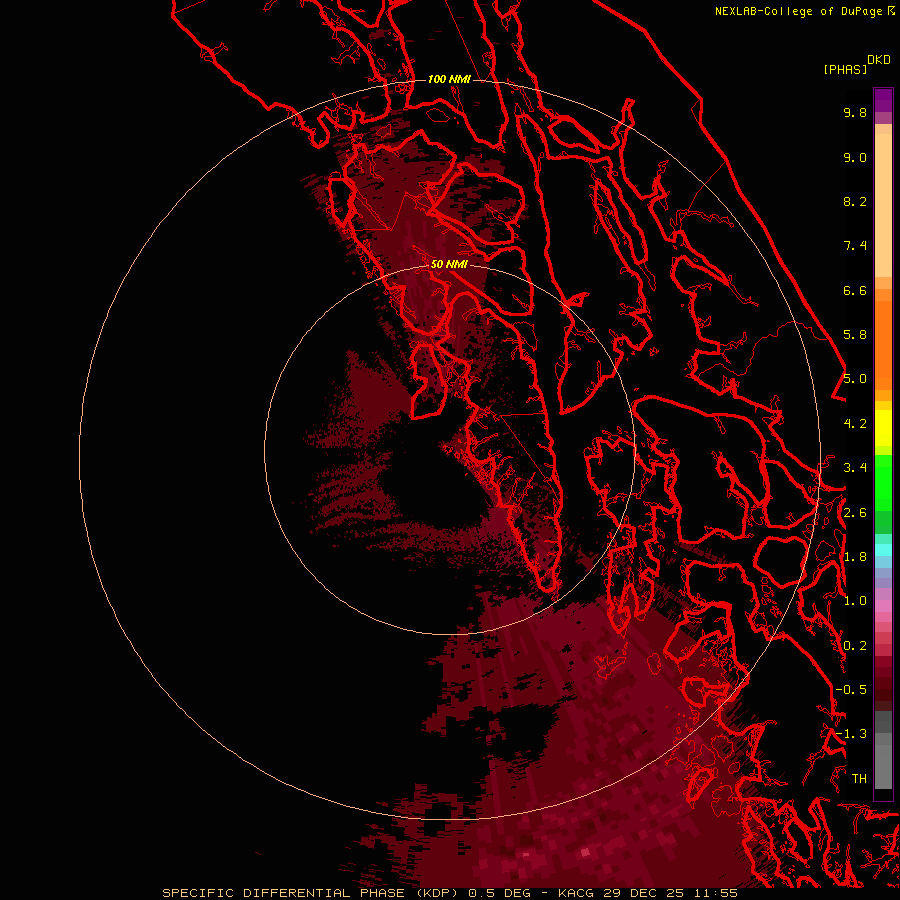Click the 4.2 value on the color scale
The height and width of the screenshot is (900, 900).
pyautogui.click(x=855, y=424)
